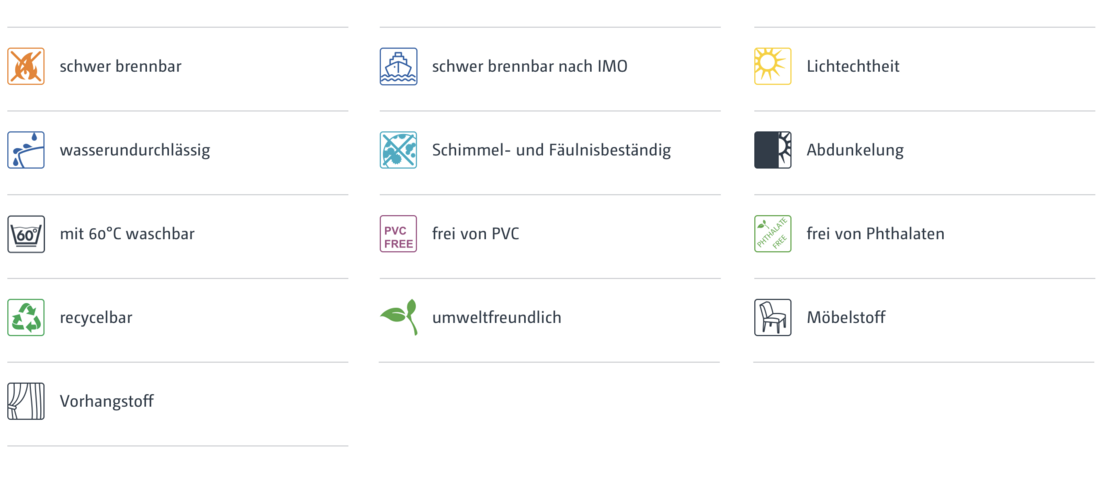
Task: Click the blue water-drop wasserundurchlässig icon
Action: tap(26, 150)
